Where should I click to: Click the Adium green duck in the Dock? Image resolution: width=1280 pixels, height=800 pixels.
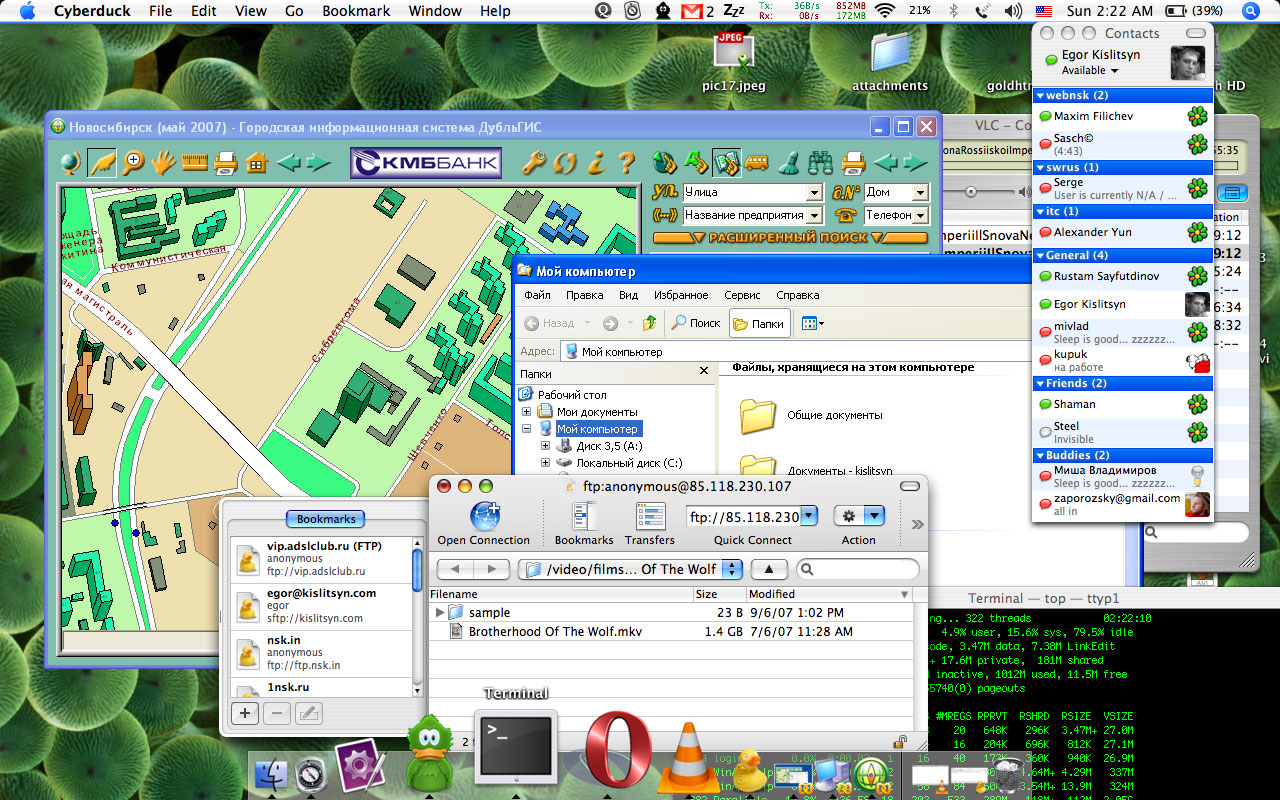[x=431, y=754]
